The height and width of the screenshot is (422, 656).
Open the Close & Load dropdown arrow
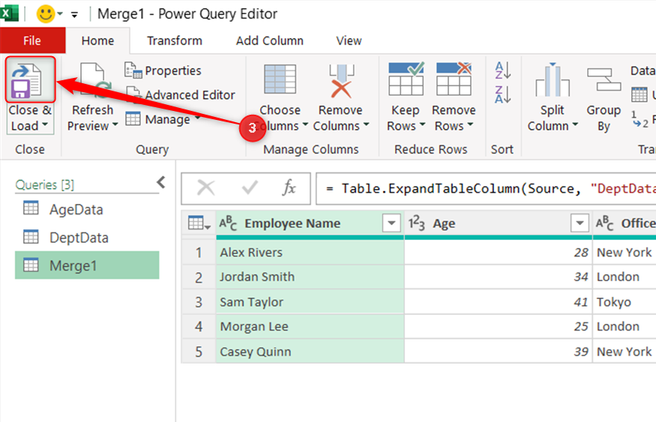44,125
